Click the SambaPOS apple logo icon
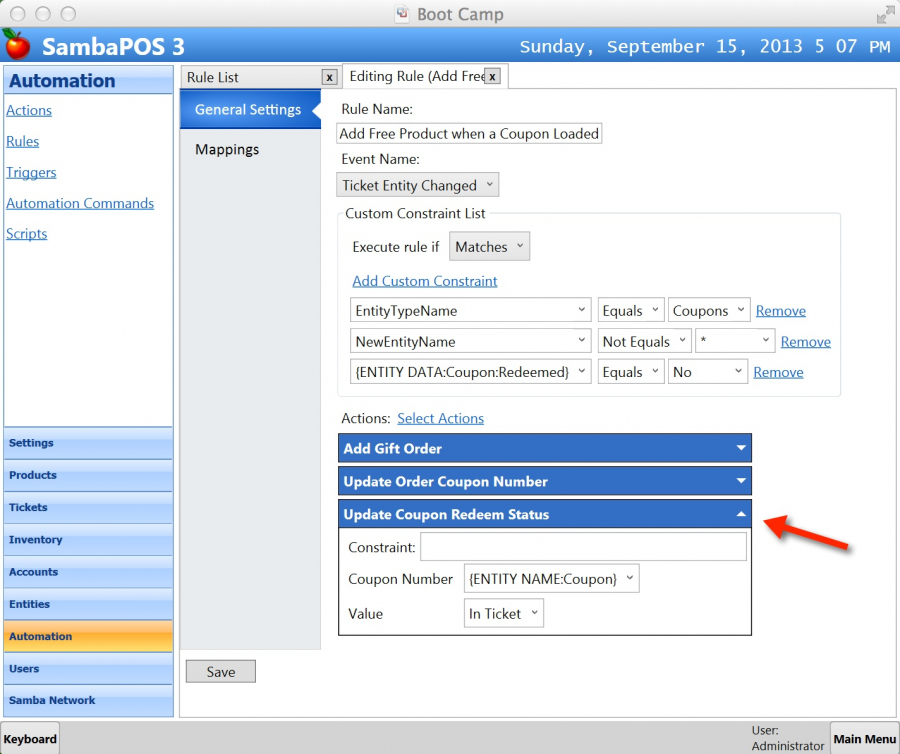 17,45
